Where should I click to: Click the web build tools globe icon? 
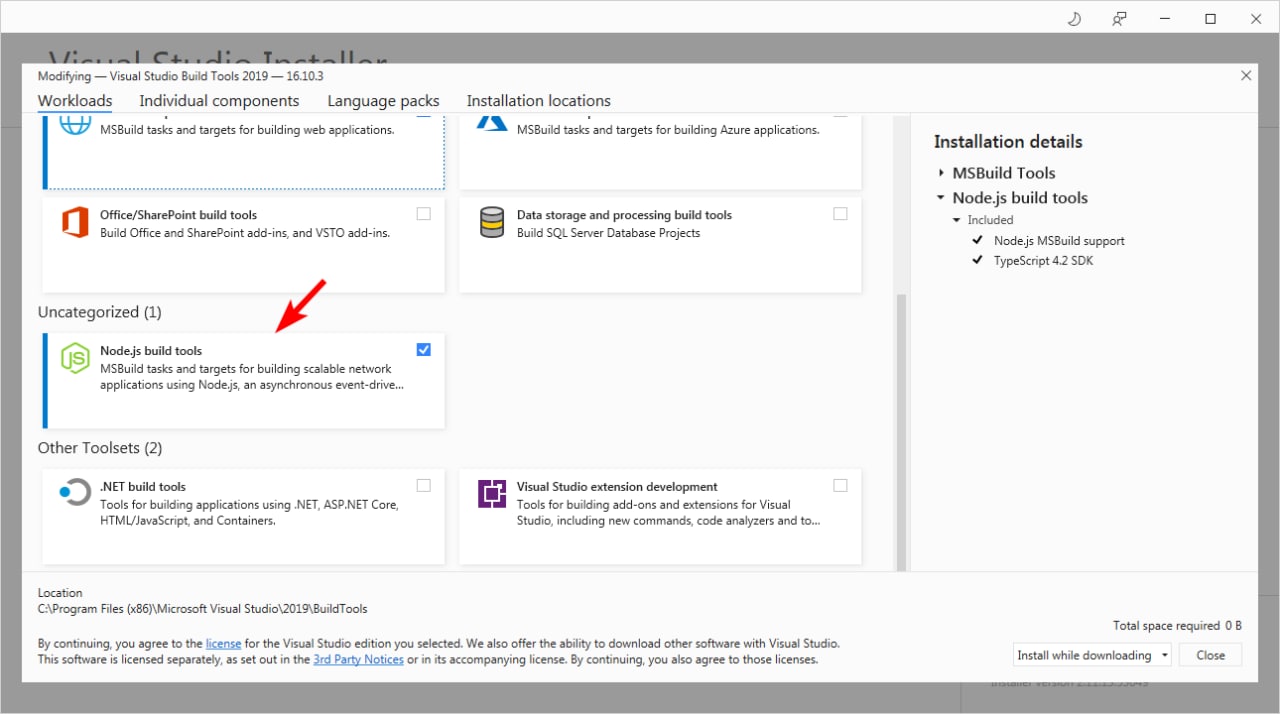tap(75, 124)
